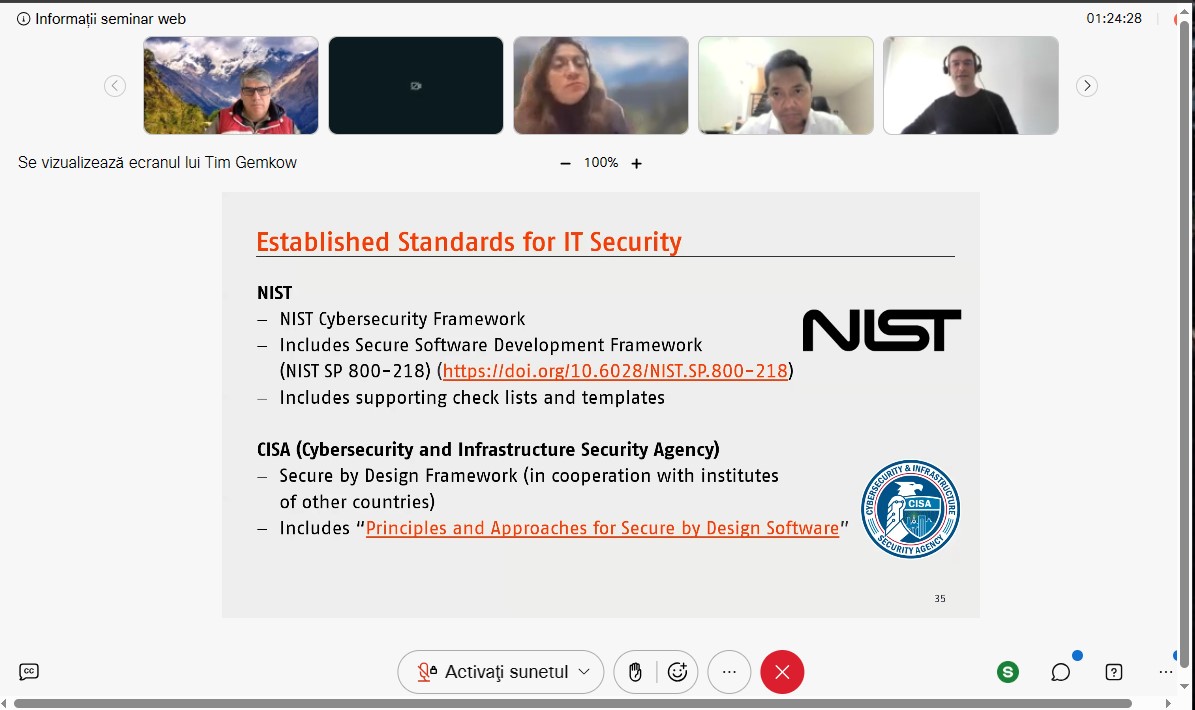This screenshot has height=710, width=1195.
Task: Open closed captions with the CC icon
Action: pos(29,672)
